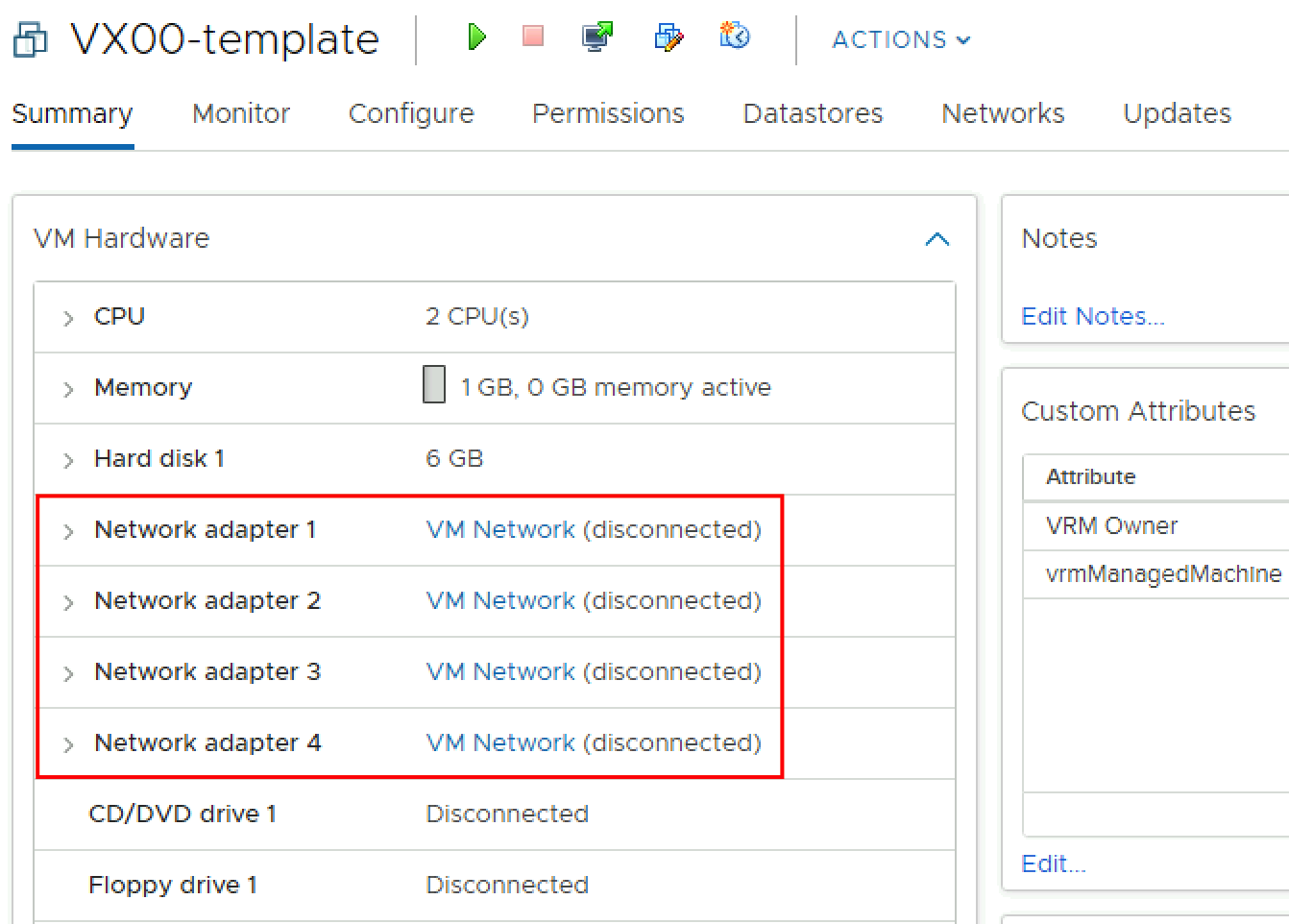Expand Hard disk 1 details
The image size is (1289, 924).
68,460
